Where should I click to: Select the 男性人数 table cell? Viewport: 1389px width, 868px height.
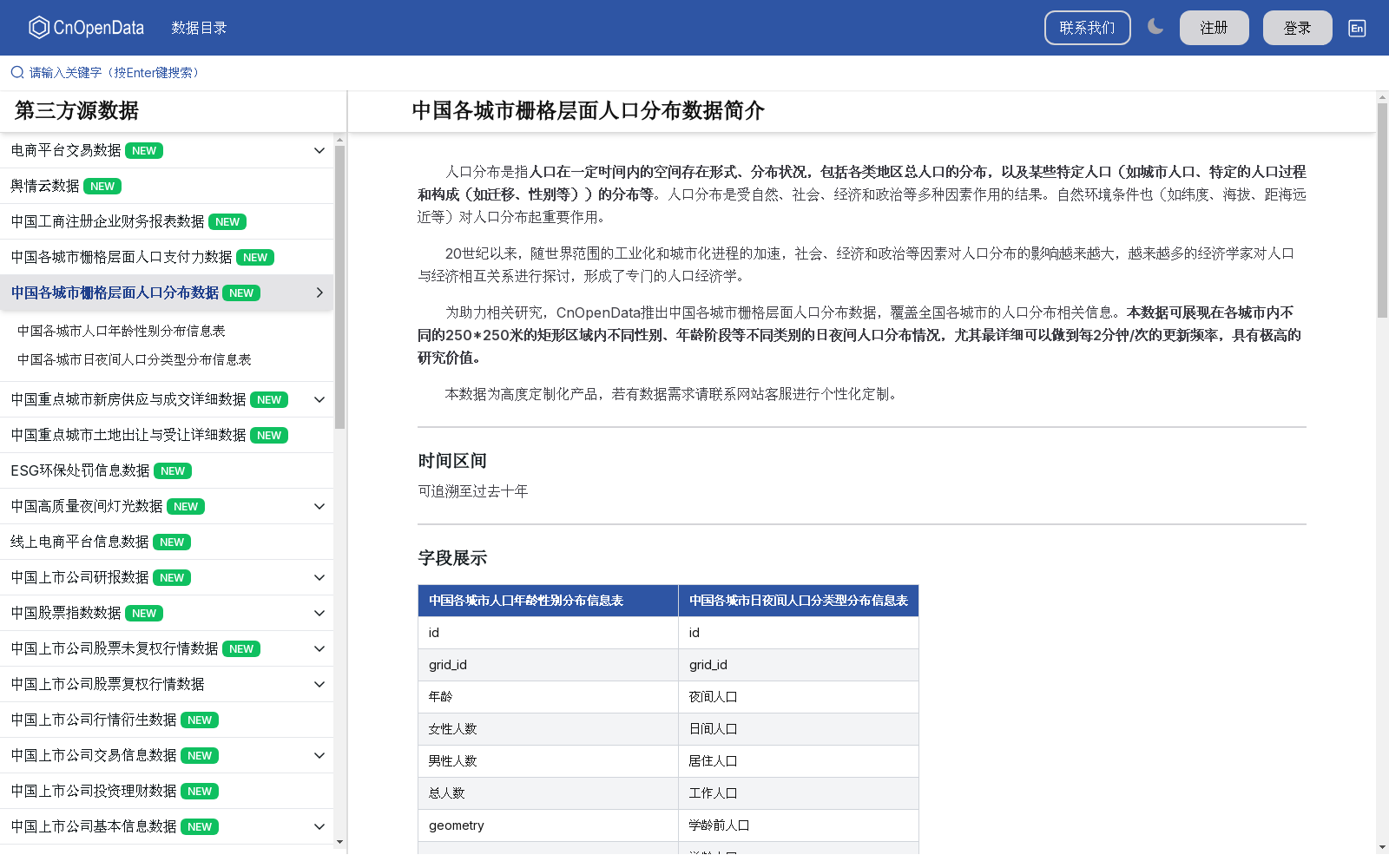pyautogui.click(x=548, y=760)
